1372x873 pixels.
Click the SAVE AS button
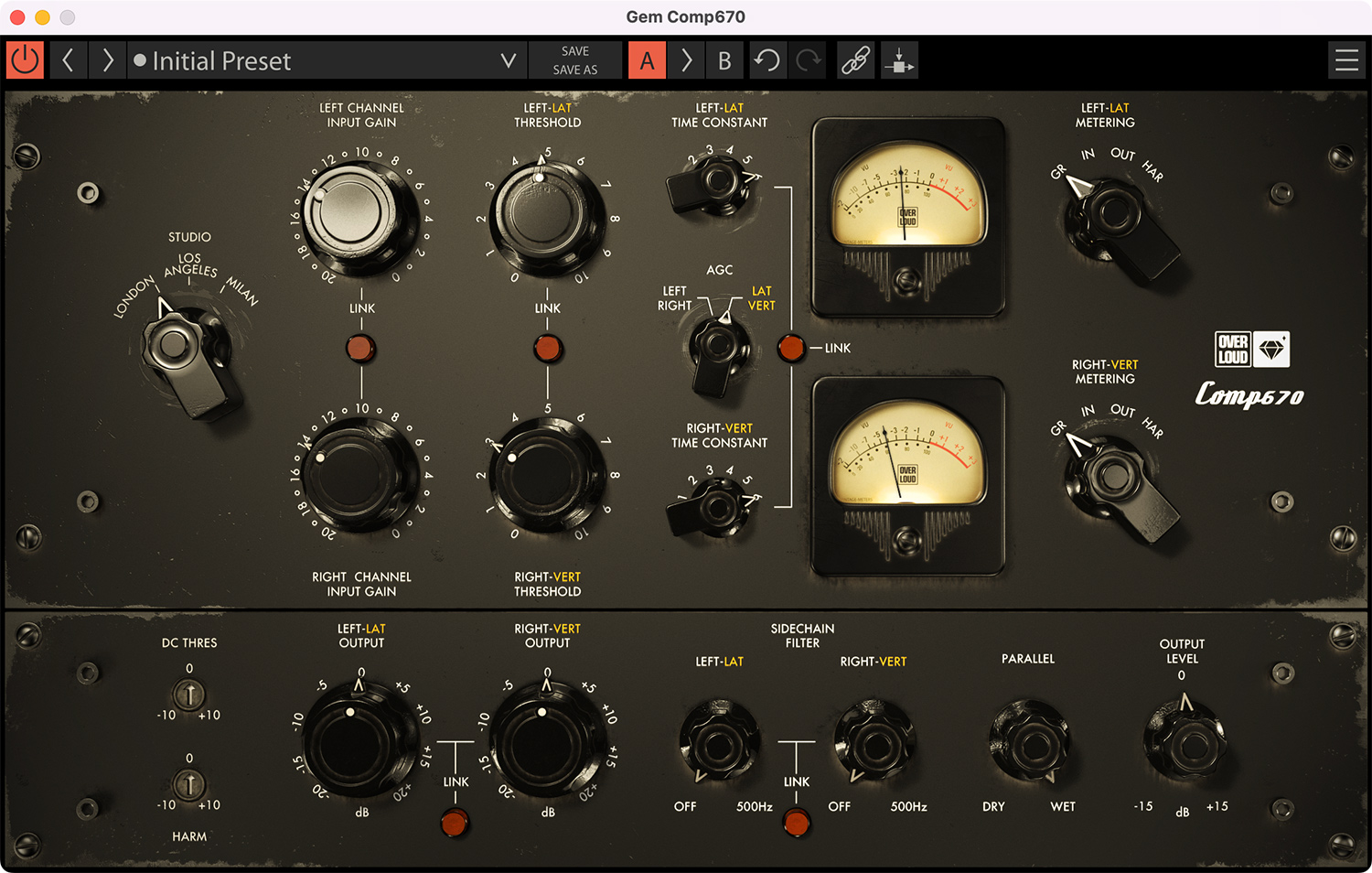(575, 70)
